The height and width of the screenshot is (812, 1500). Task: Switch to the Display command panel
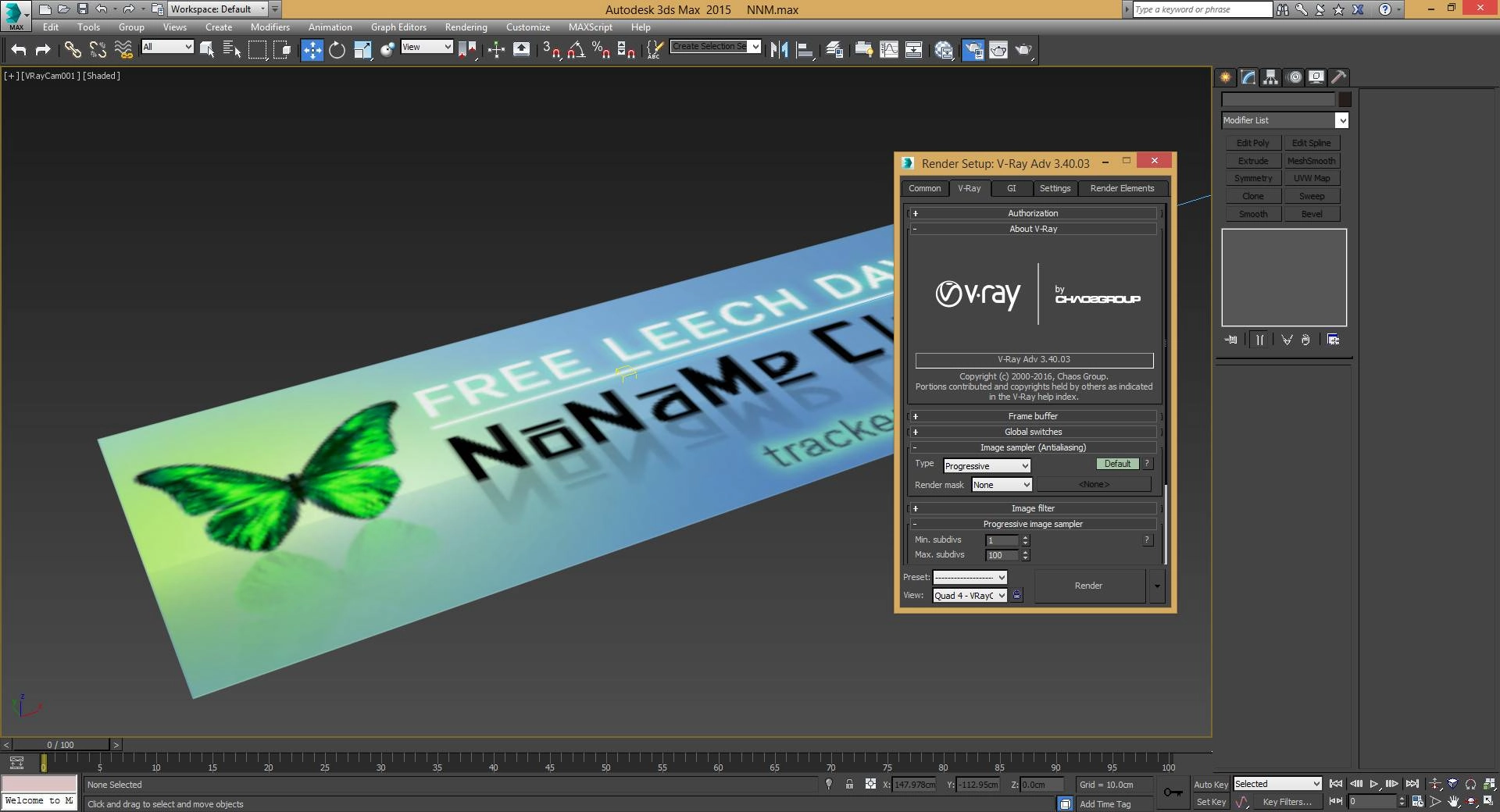(x=1316, y=77)
